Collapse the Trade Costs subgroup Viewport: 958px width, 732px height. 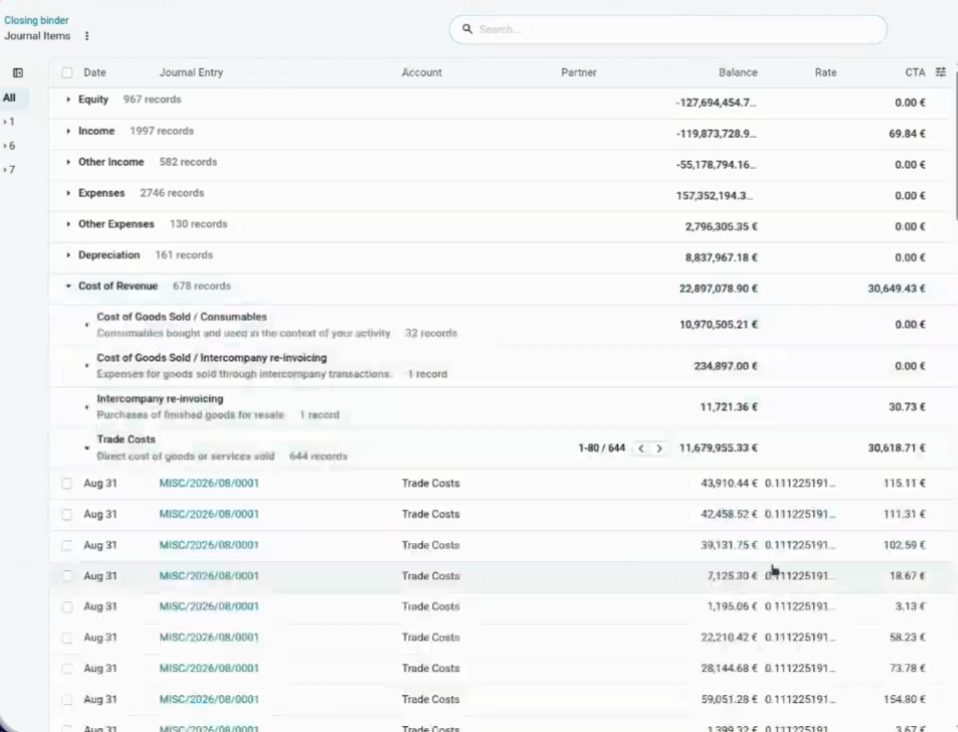click(86, 448)
